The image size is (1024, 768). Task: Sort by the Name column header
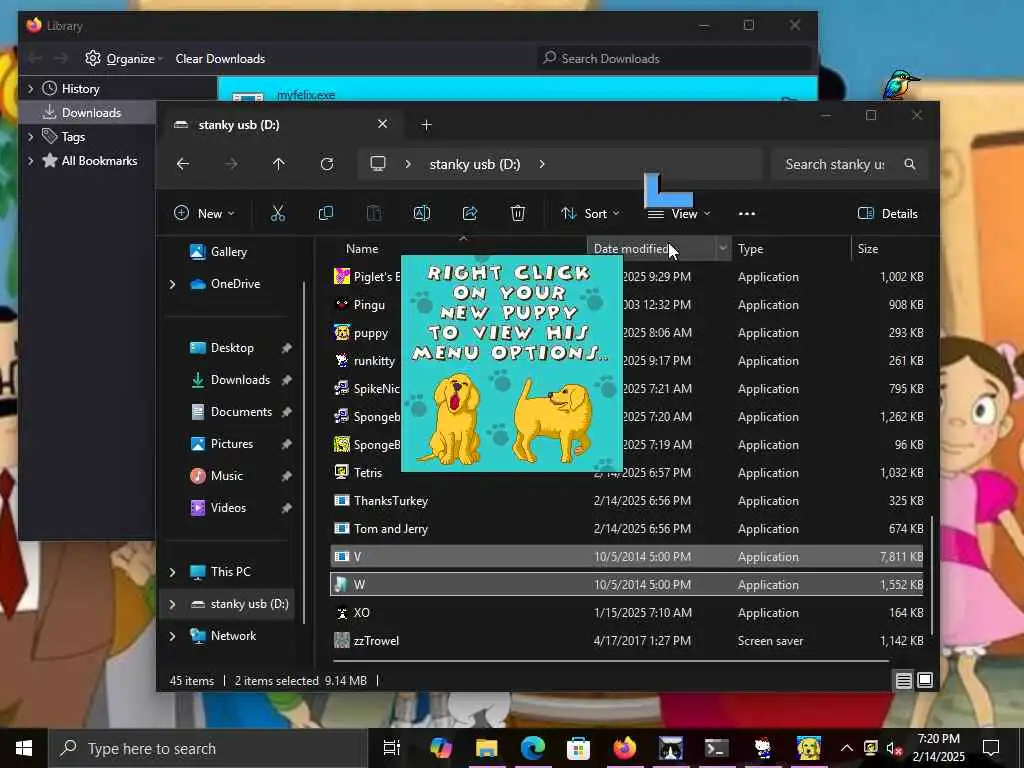point(362,249)
